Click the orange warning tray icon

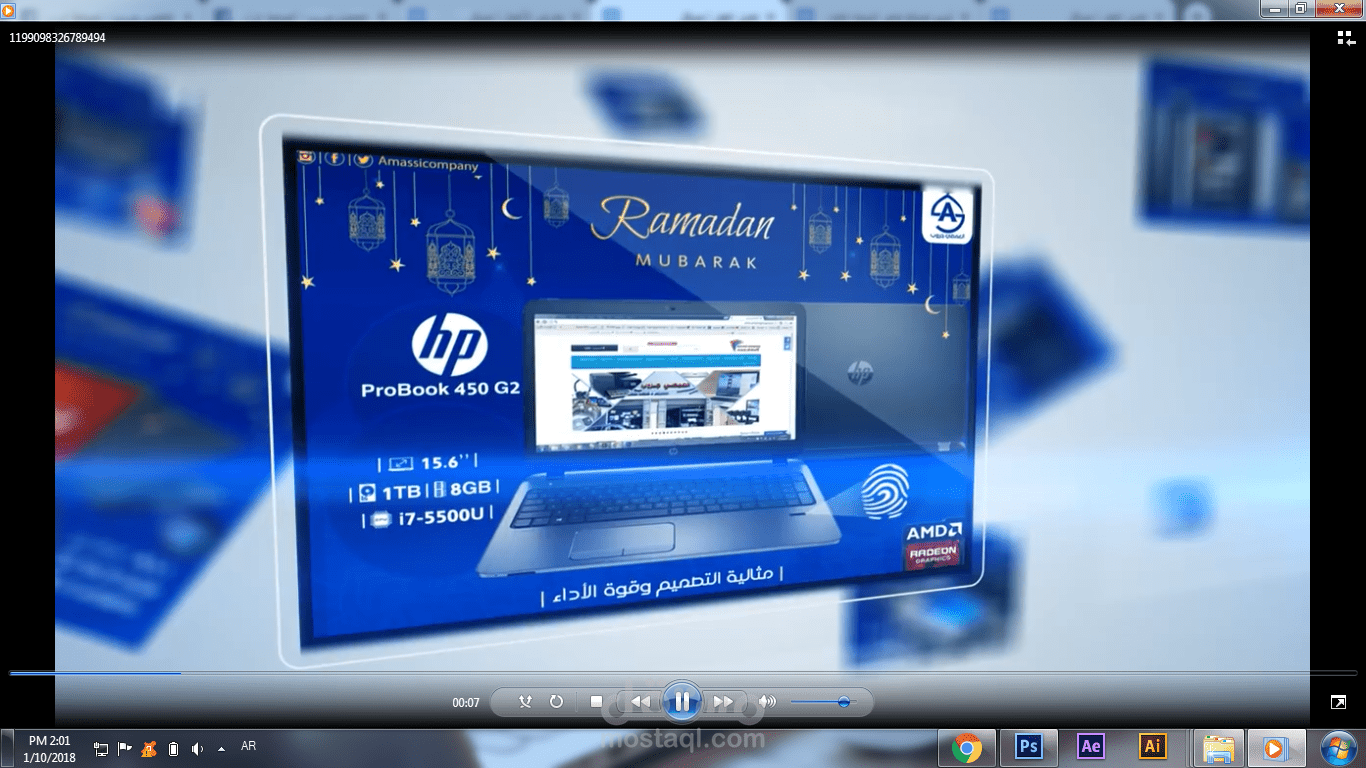[x=149, y=748]
